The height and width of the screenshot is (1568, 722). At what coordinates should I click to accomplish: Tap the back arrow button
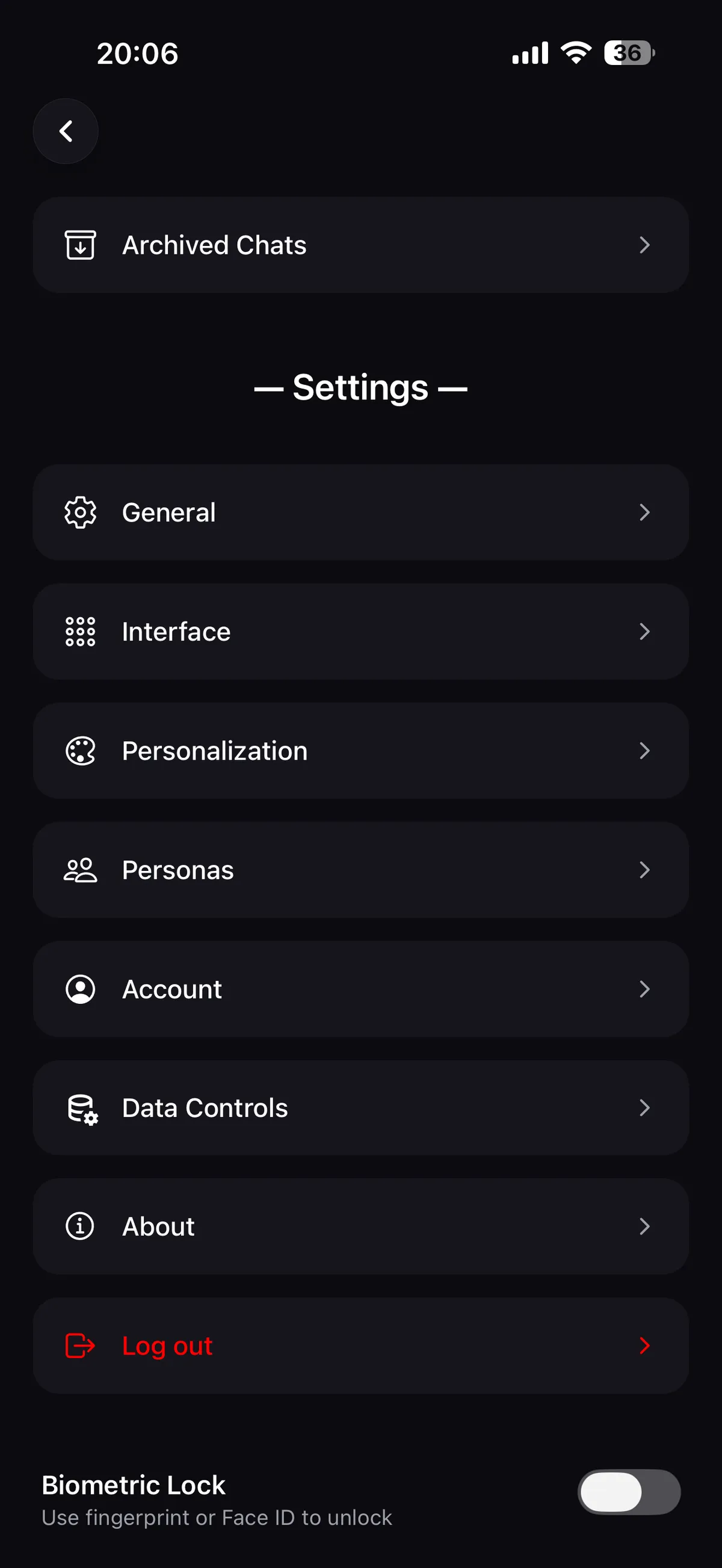(66, 131)
